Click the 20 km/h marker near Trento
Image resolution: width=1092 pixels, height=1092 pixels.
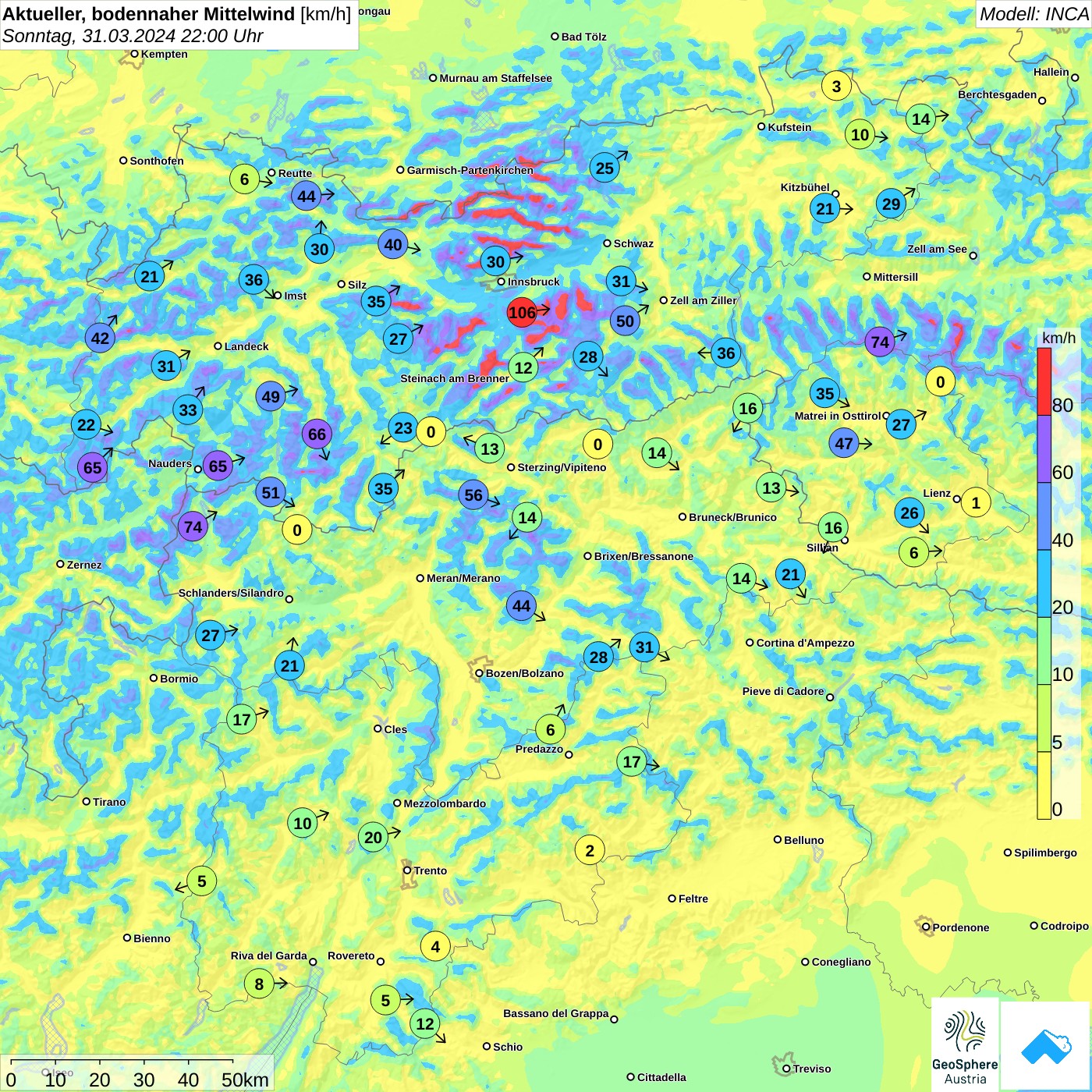pyautogui.click(x=374, y=838)
